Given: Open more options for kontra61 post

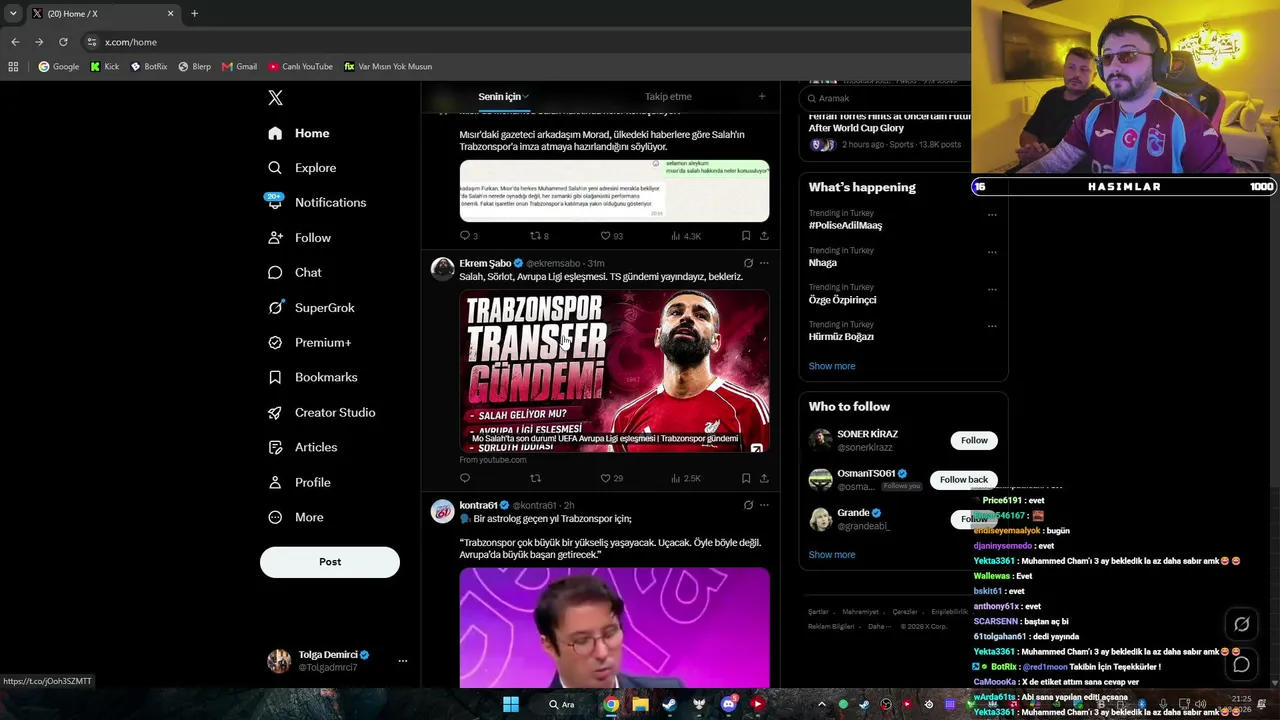Looking at the screenshot, I should (x=764, y=505).
